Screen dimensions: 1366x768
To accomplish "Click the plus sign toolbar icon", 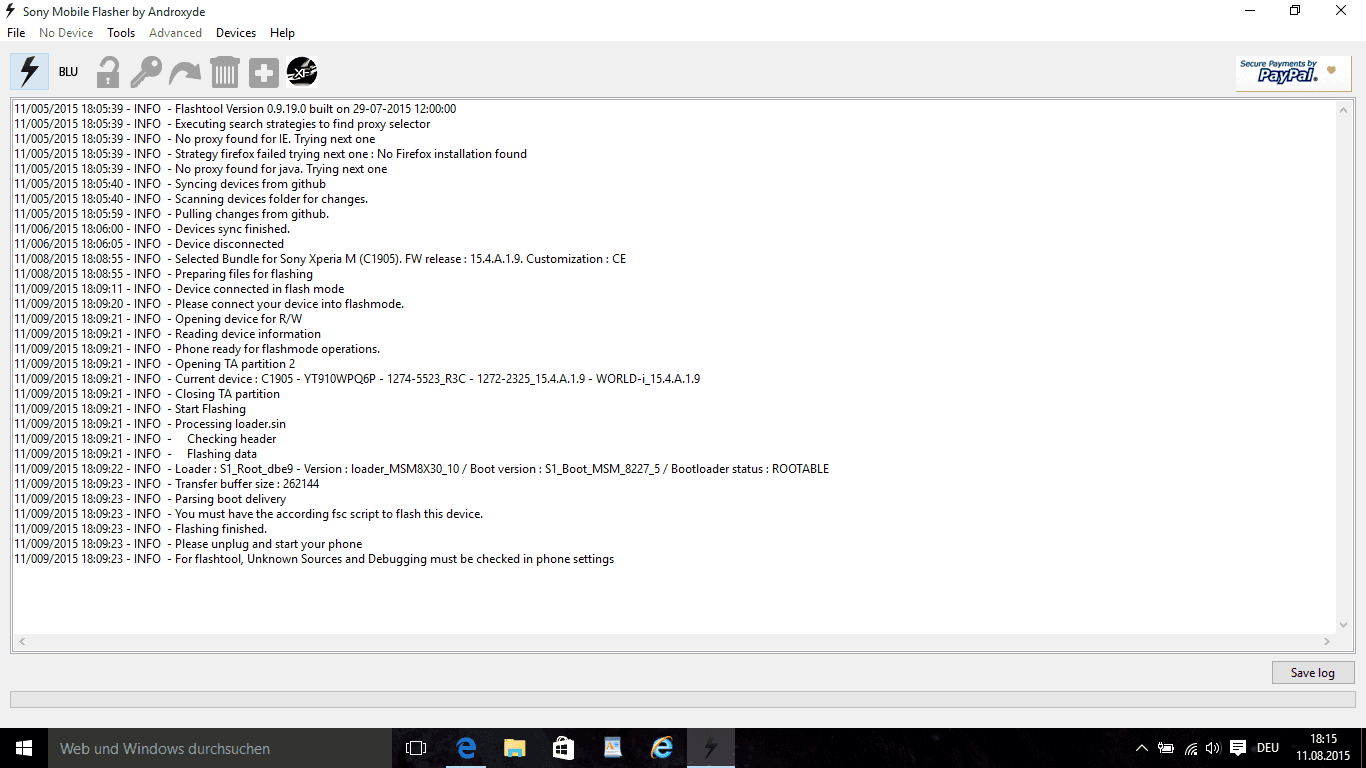I will click(x=264, y=72).
